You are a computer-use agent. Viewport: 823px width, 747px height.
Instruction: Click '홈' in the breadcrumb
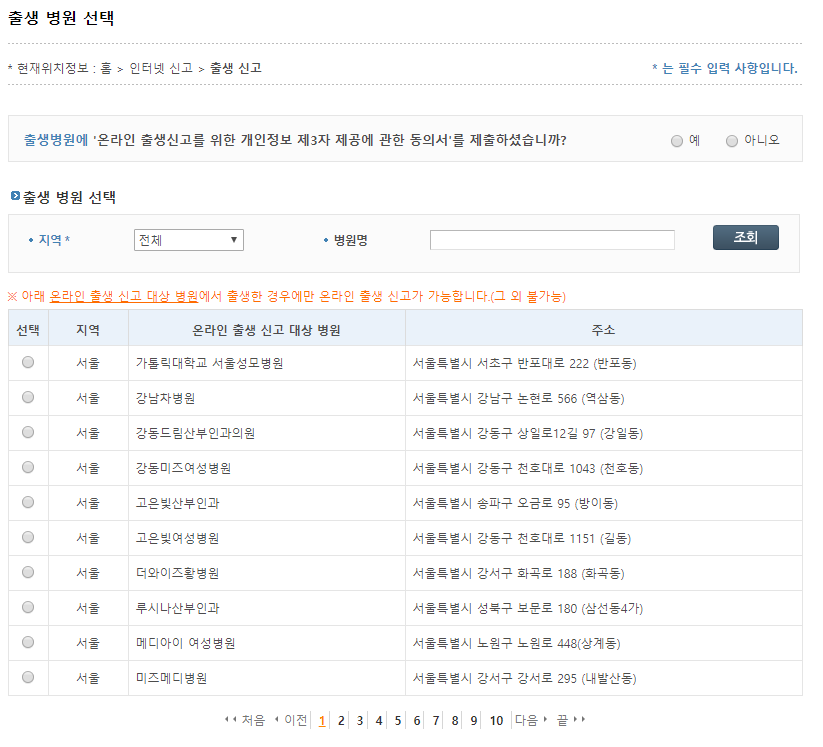106,68
